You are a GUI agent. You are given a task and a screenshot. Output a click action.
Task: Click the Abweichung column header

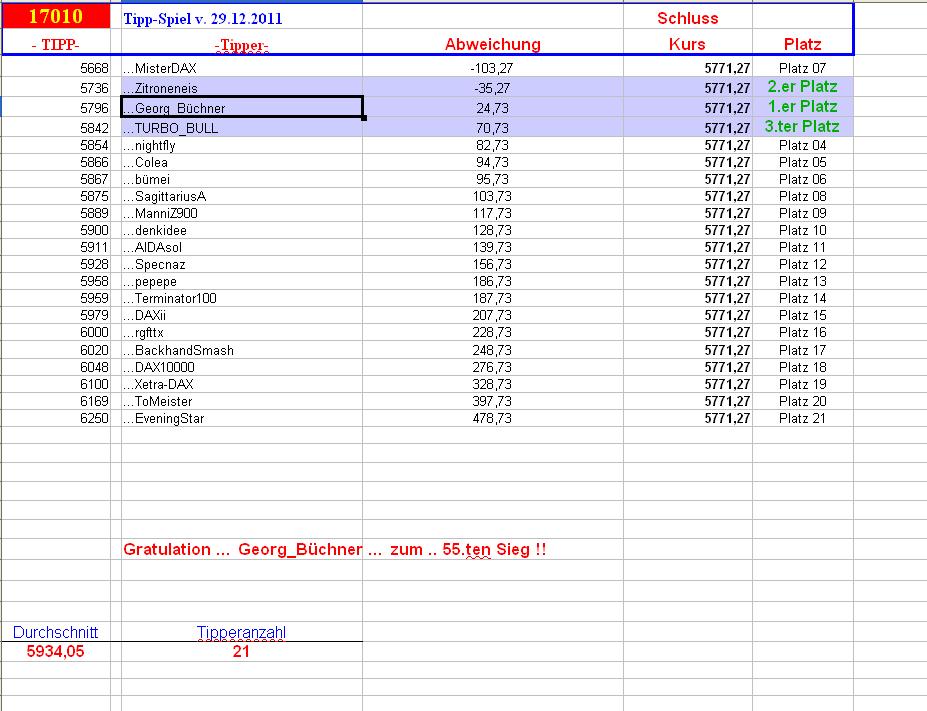(492, 44)
